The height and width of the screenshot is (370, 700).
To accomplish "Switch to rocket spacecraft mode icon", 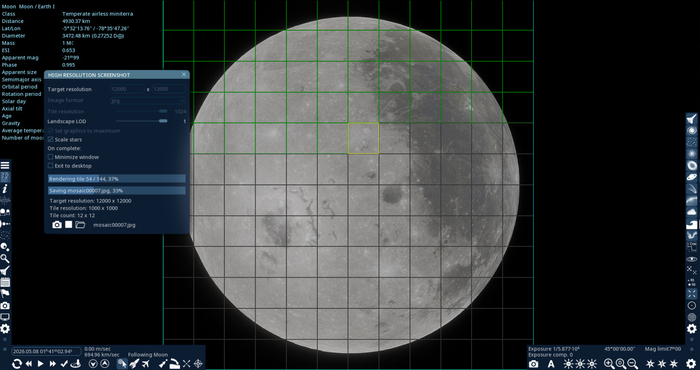I will 134,364.
